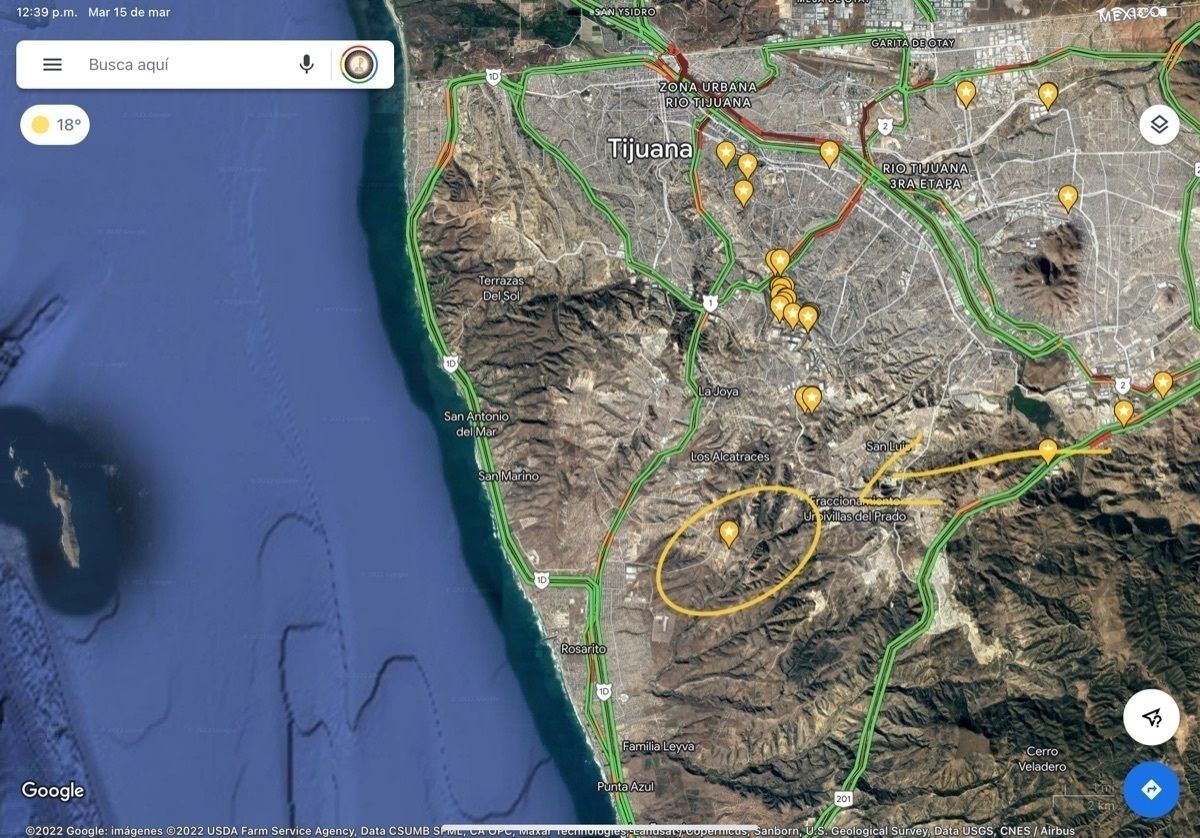Screen dimensions: 1200x838
Task: Tap the Terrazas Del Sol label
Action: (500, 288)
